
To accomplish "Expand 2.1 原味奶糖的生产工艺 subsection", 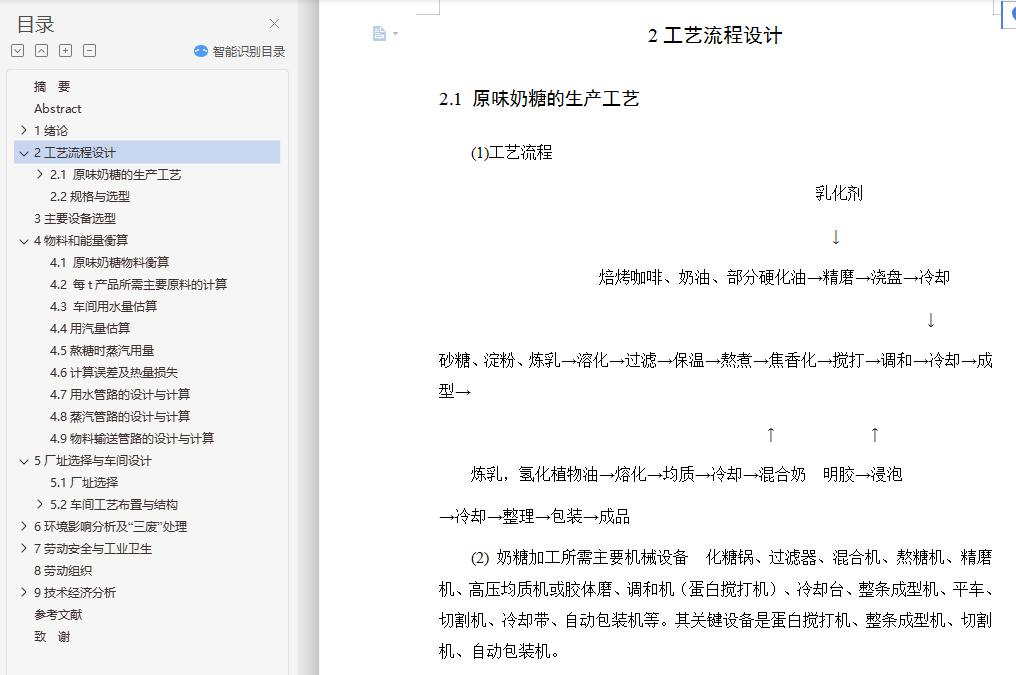I will point(40,174).
